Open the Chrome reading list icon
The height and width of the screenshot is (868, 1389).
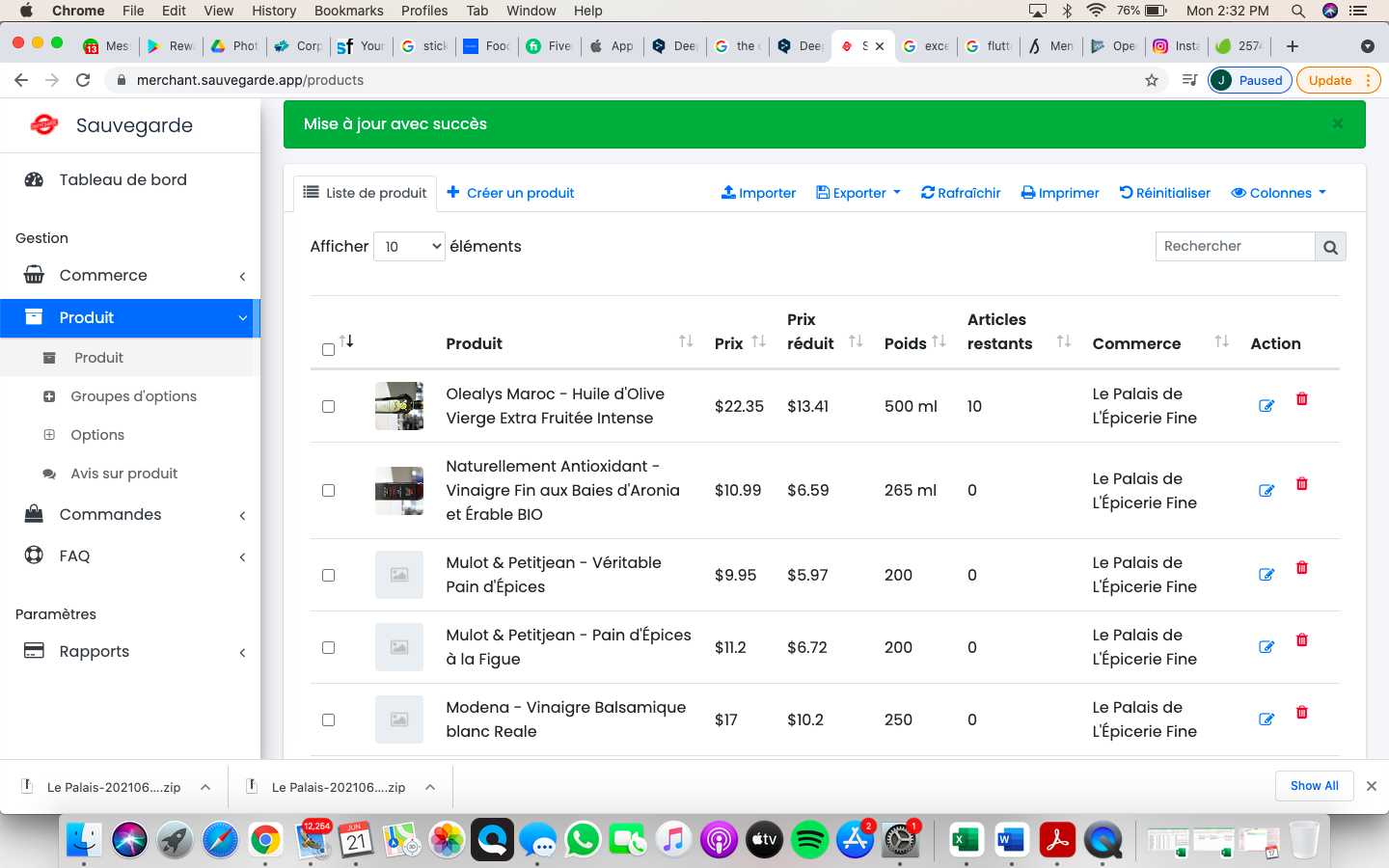(1189, 80)
